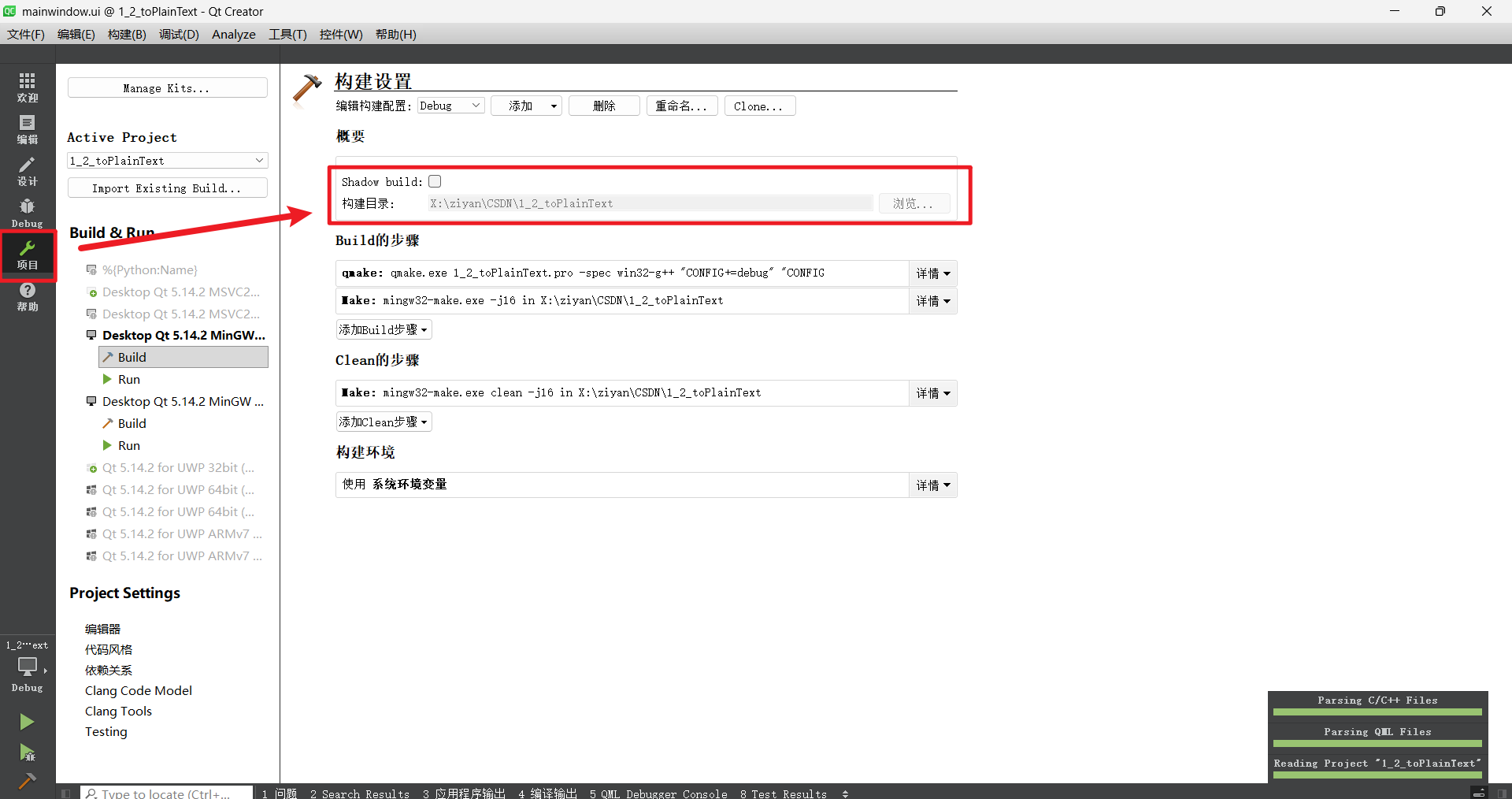The width and height of the screenshot is (1512, 799).
Task: Click Import Existing Build button
Action: [x=168, y=188]
